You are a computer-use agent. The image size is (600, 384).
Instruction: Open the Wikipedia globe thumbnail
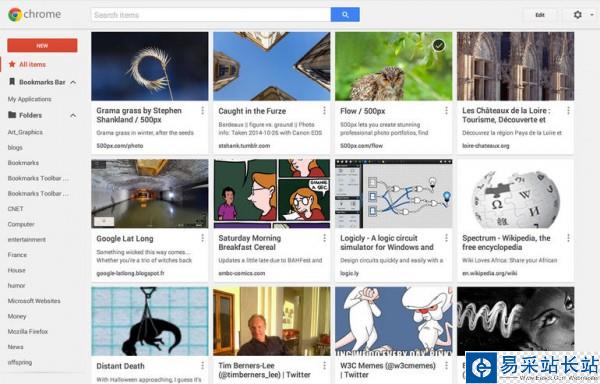515,194
